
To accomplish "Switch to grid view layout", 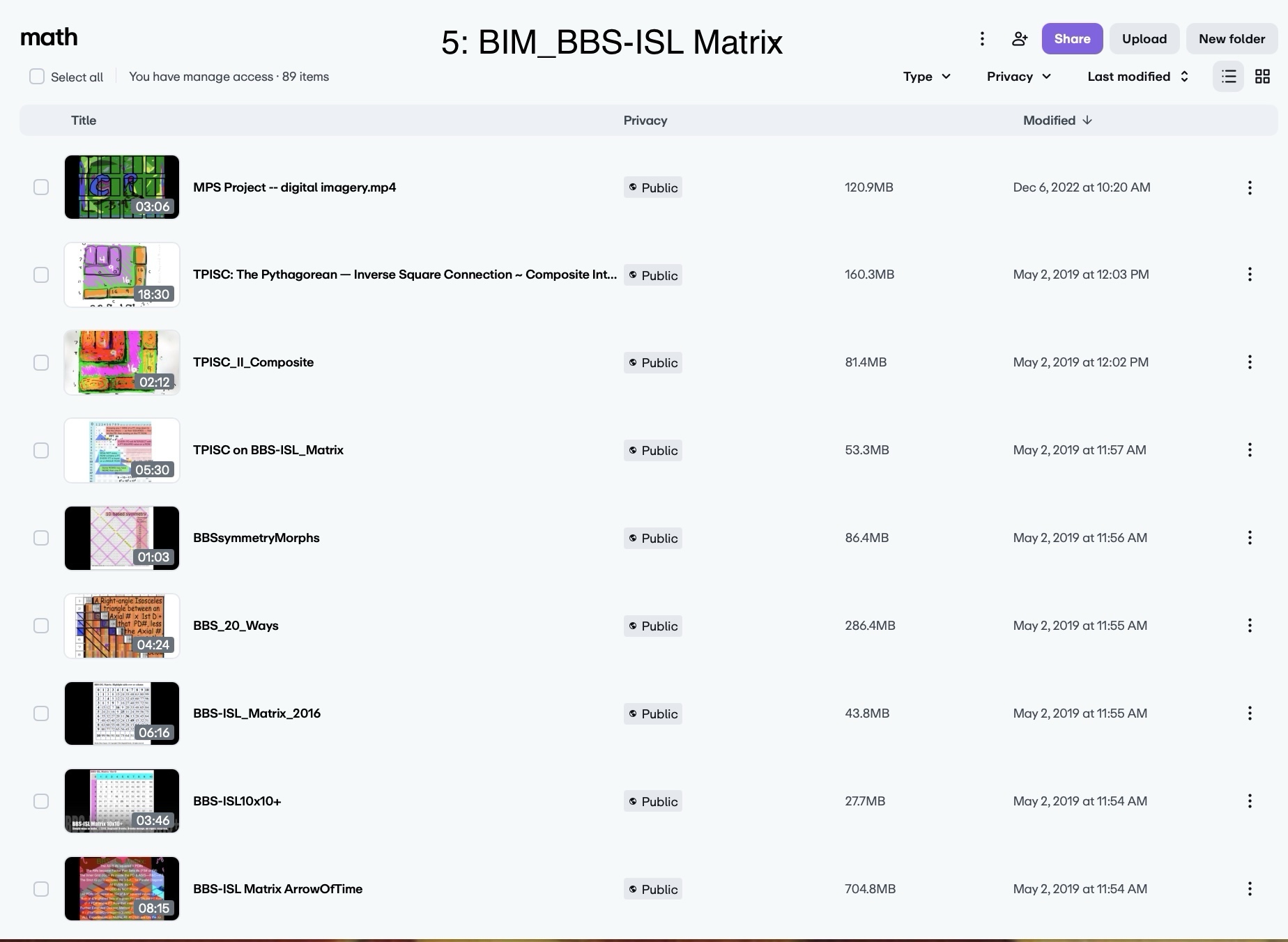I will pyautogui.click(x=1262, y=77).
